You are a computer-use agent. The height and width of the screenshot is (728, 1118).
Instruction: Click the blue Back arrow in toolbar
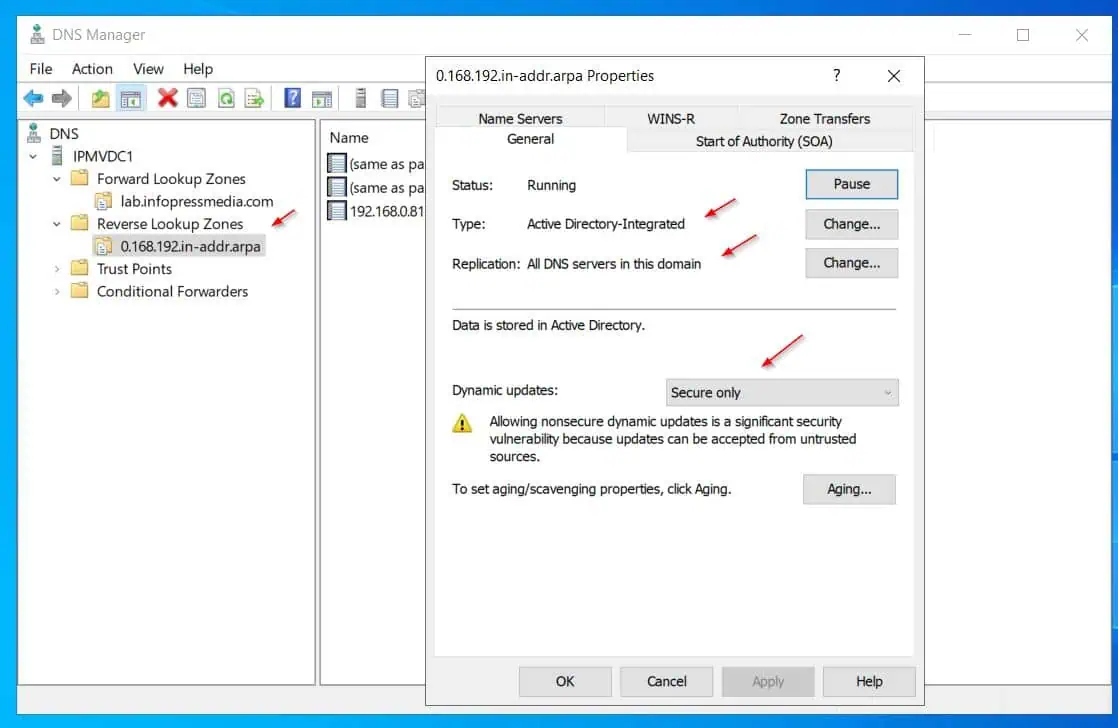click(x=34, y=98)
